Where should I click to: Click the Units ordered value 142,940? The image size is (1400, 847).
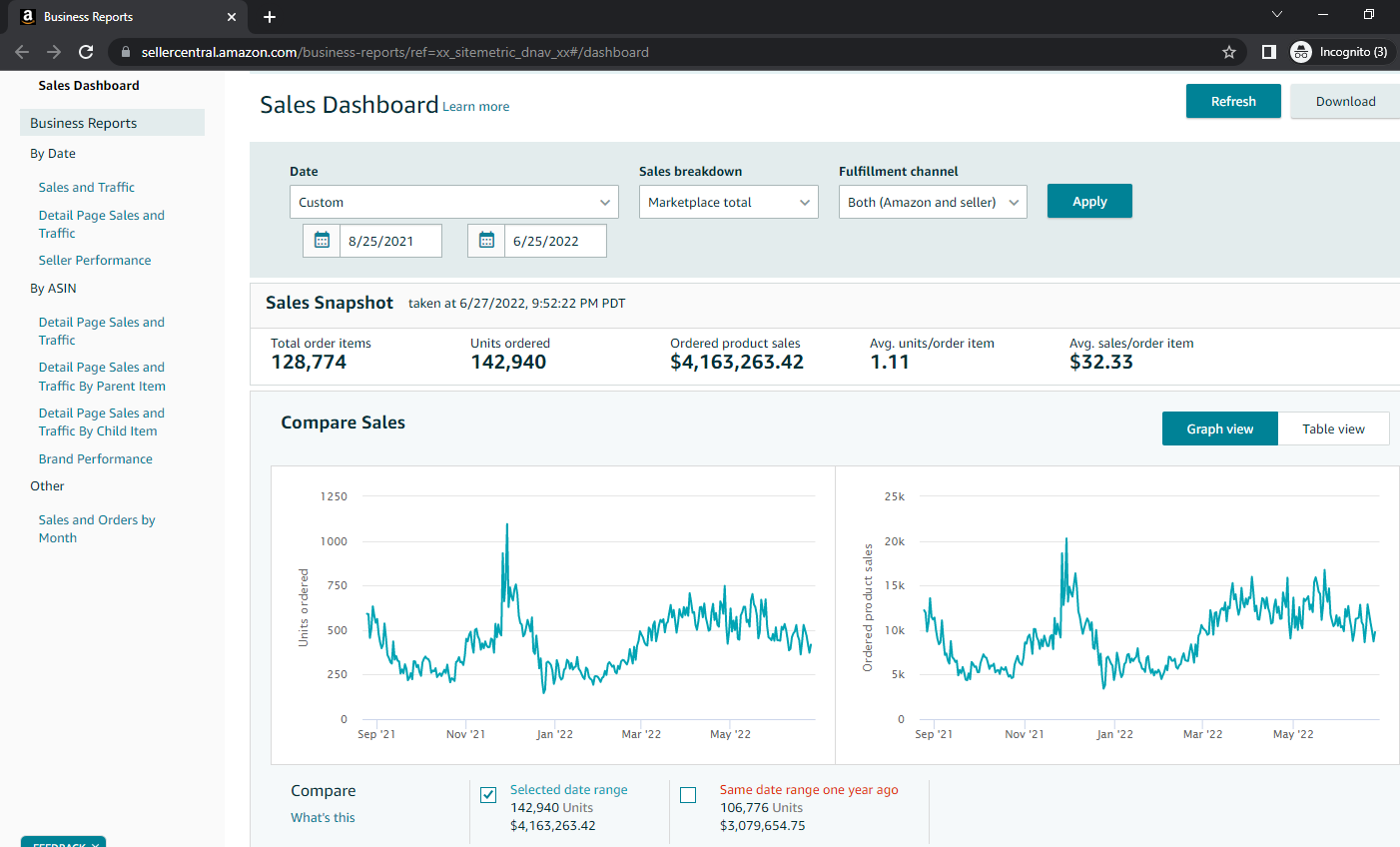point(508,363)
